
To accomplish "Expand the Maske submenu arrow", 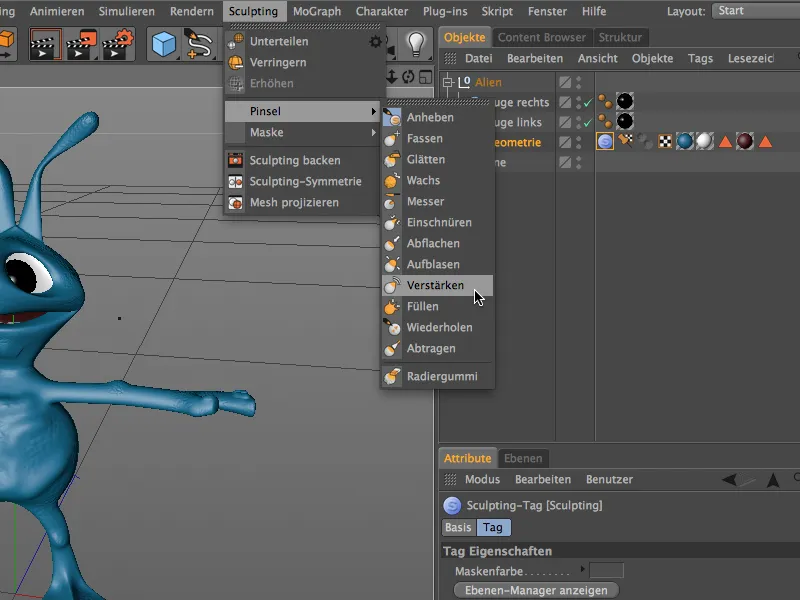I will 373,133.
